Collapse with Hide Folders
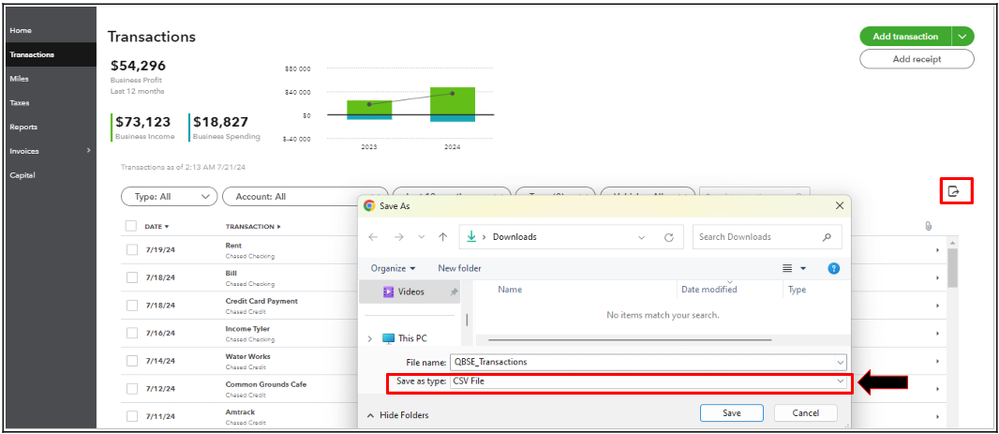This screenshot has width=999, height=434. (398, 415)
